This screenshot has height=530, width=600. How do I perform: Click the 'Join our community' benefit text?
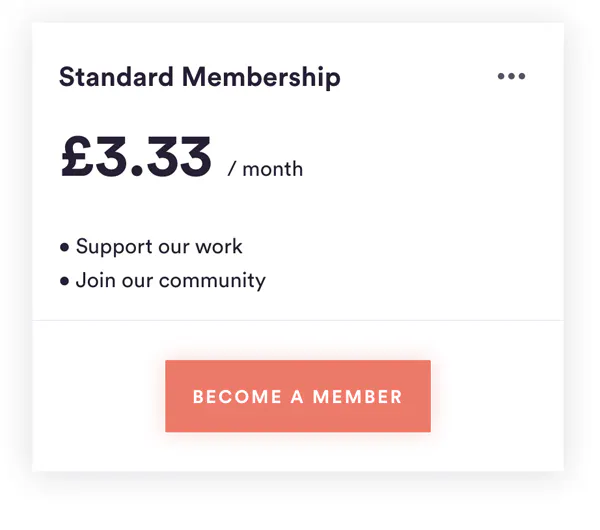tap(170, 280)
